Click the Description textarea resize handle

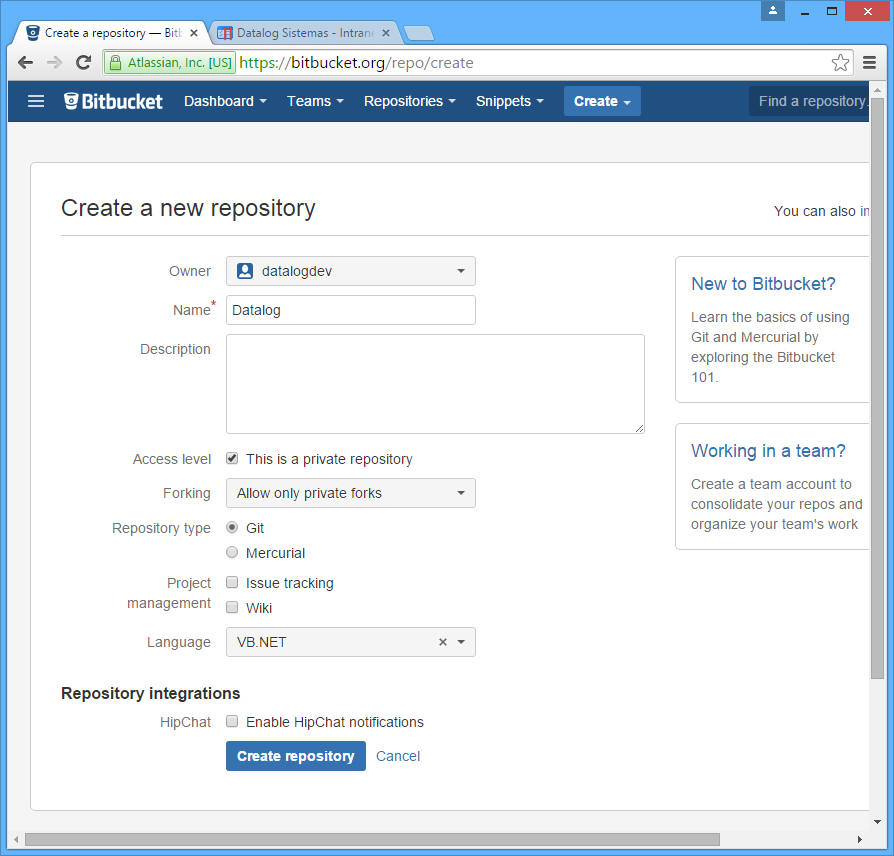639,428
